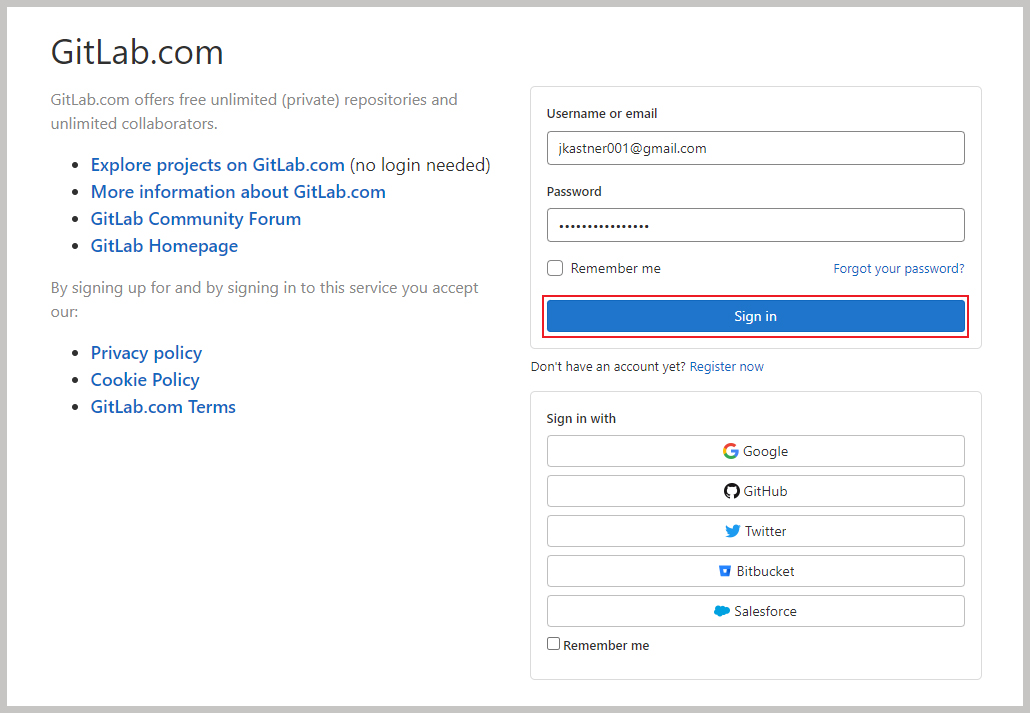Click the Google logo icon
Image resolution: width=1030 pixels, height=713 pixels.
coord(730,451)
